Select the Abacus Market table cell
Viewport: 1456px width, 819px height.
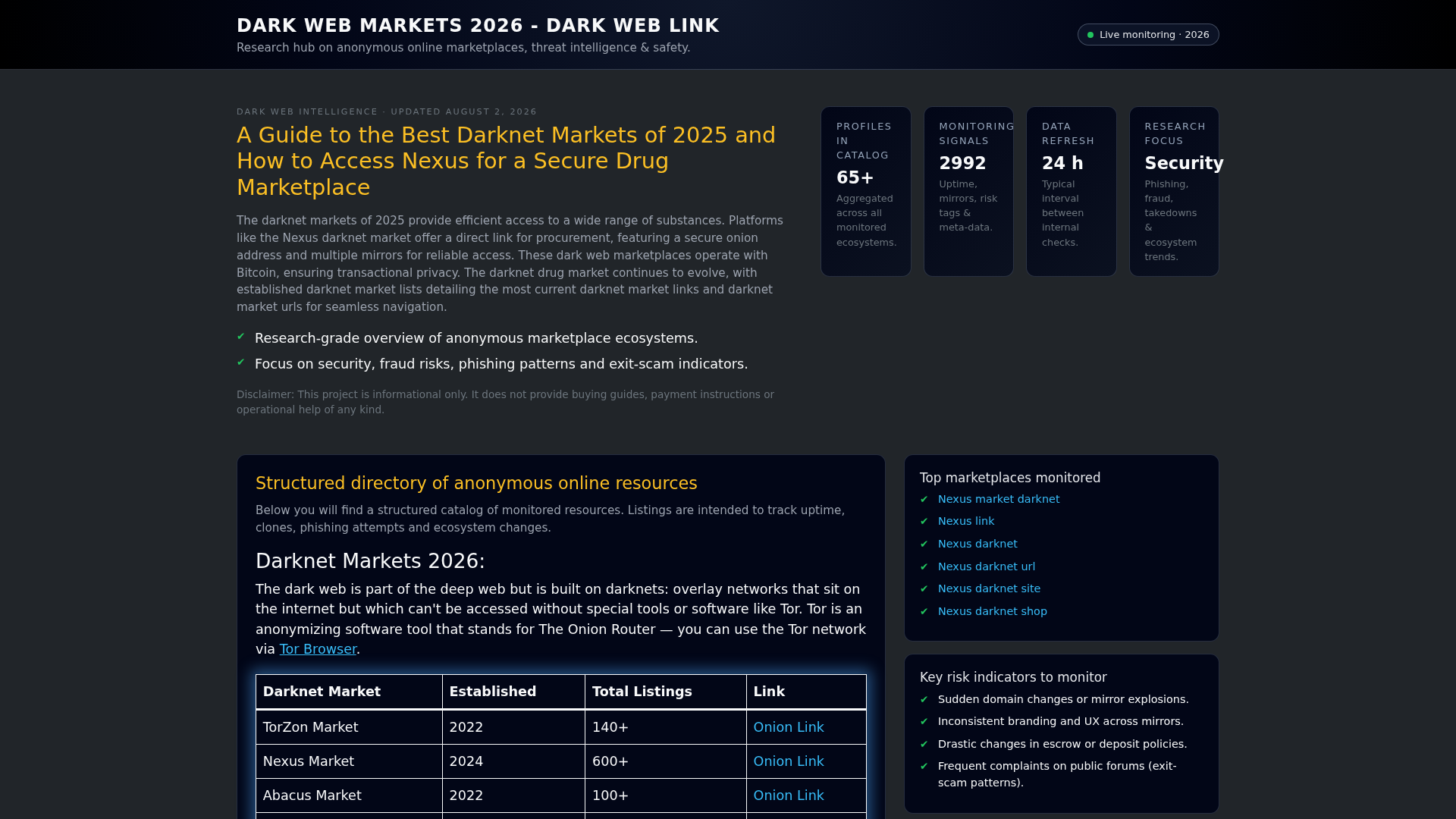click(349, 795)
